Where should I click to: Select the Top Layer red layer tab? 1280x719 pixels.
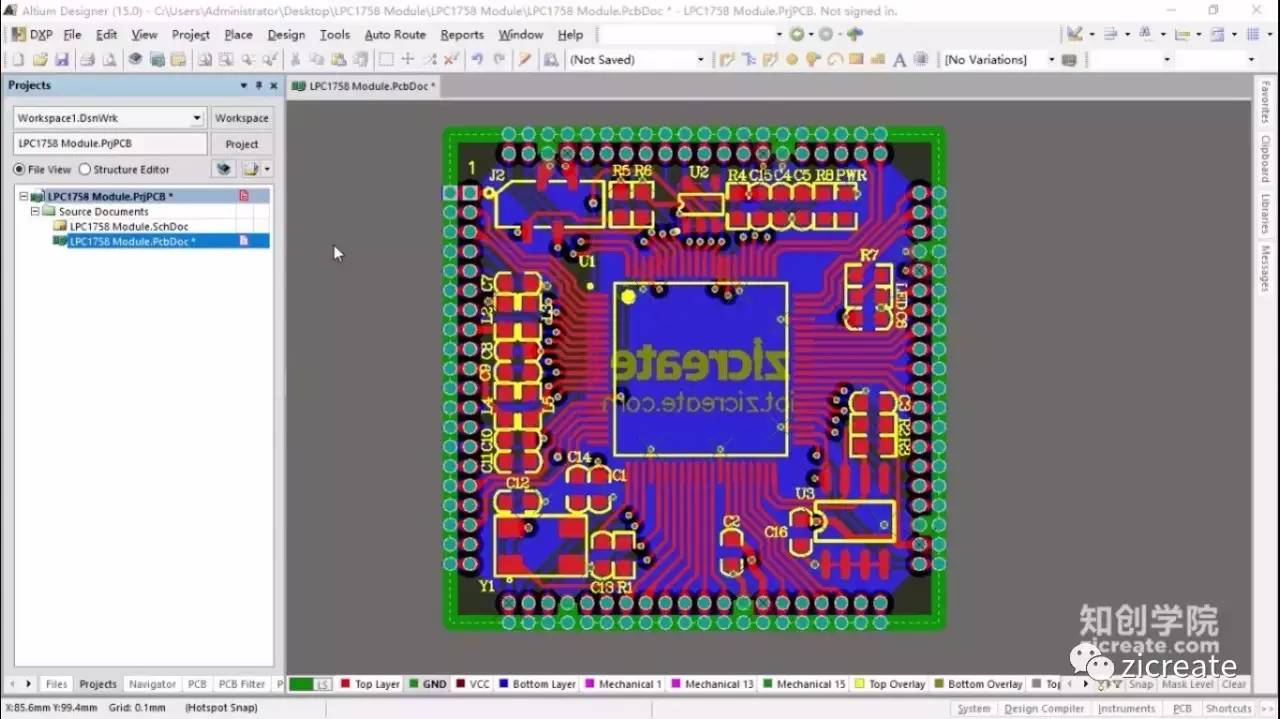point(369,685)
